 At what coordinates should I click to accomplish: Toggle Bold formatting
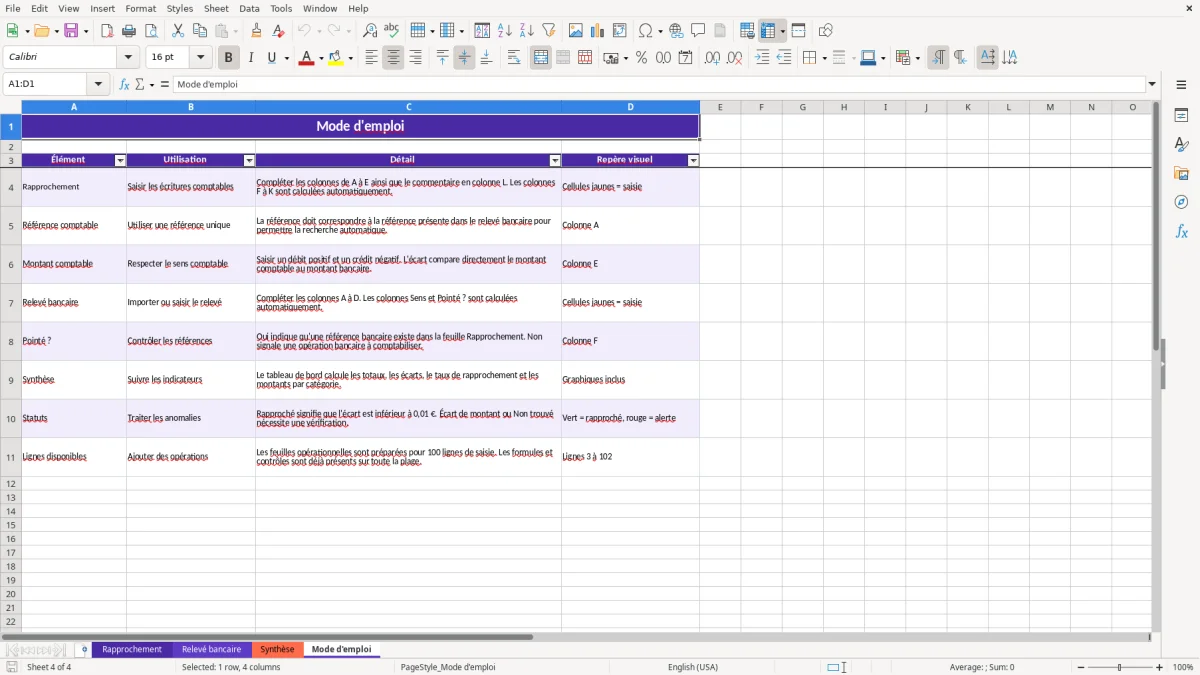pyautogui.click(x=229, y=58)
